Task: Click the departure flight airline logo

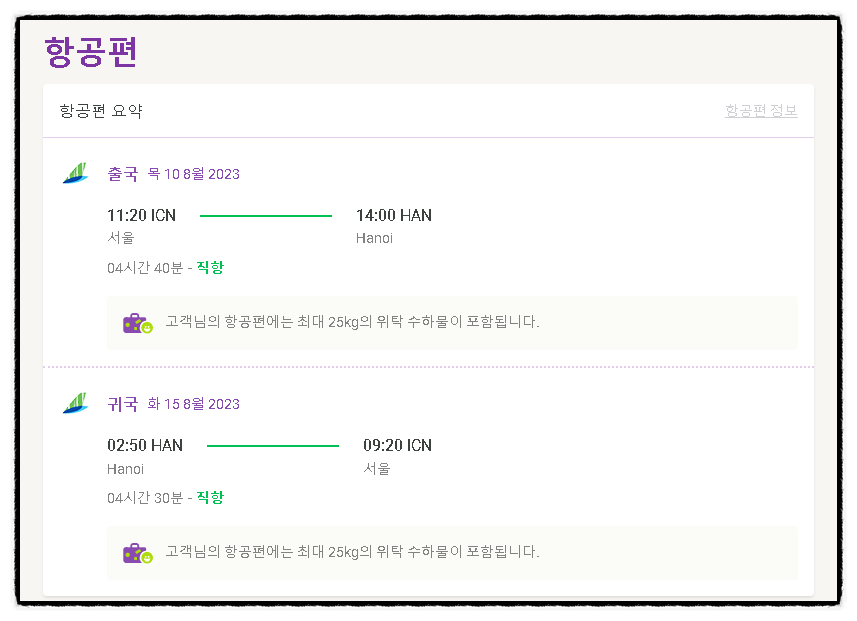Action: click(x=75, y=173)
